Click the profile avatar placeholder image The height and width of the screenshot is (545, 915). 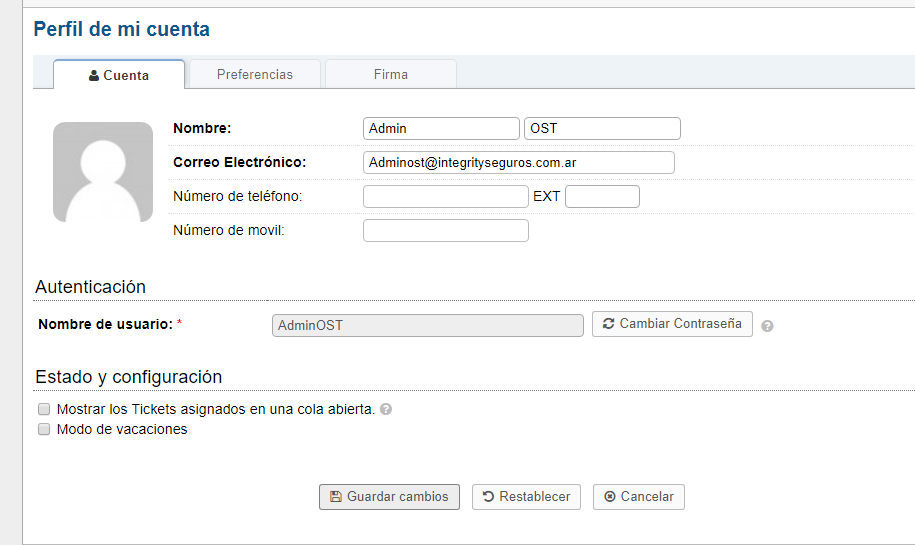(x=103, y=172)
